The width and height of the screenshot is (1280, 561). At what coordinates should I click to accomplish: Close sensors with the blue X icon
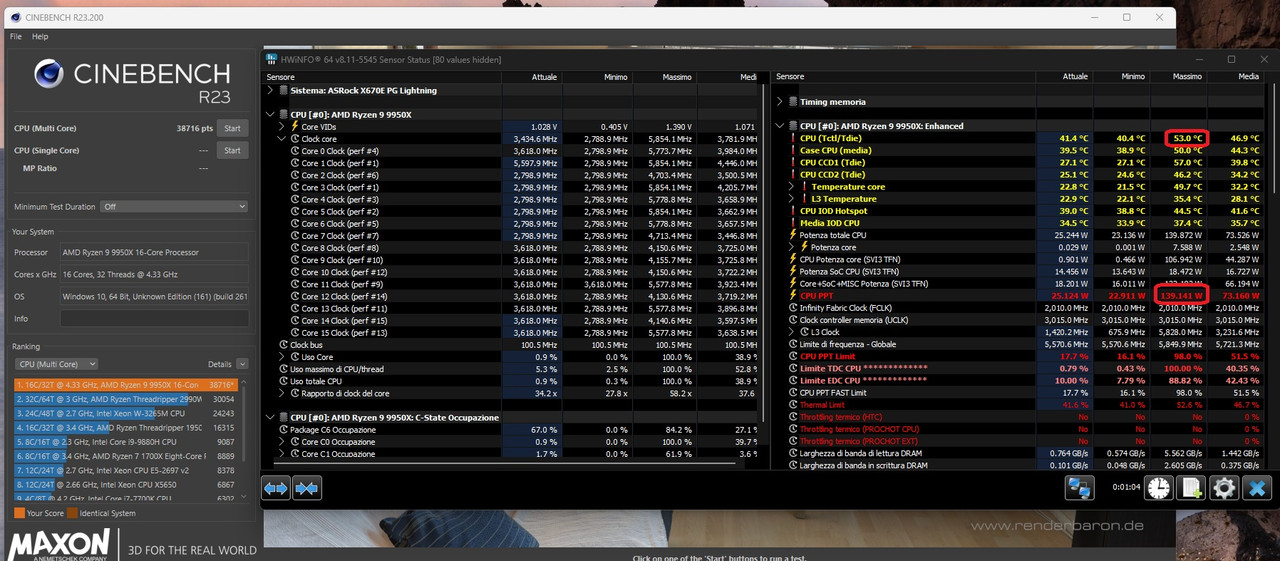(1257, 488)
